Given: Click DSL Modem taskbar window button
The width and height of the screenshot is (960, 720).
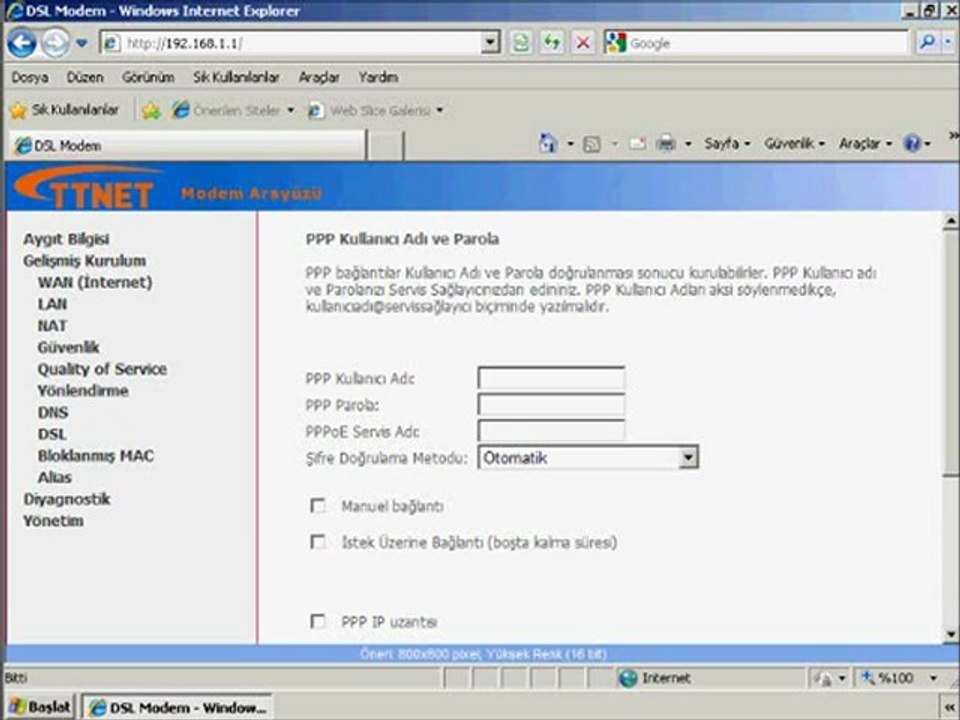Looking at the screenshot, I should [178, 707].
